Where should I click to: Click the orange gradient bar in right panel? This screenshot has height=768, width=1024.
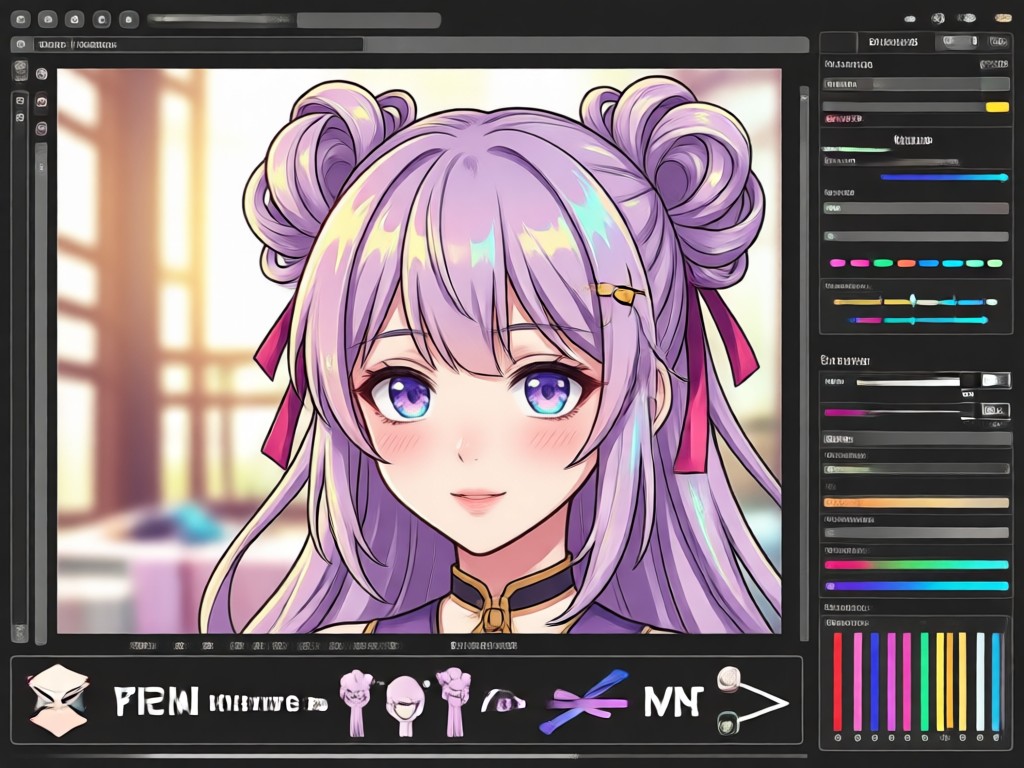(x=916, y=502)
